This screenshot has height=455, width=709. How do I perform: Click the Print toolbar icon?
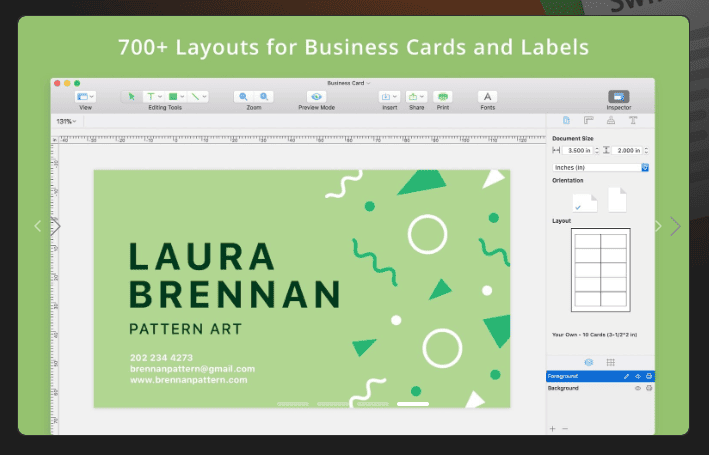tap(443, 97)
